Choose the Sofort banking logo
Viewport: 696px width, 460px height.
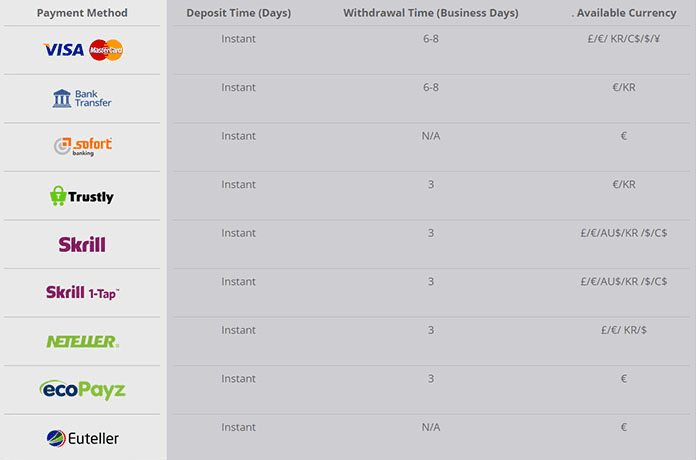[x=83, y=147]
